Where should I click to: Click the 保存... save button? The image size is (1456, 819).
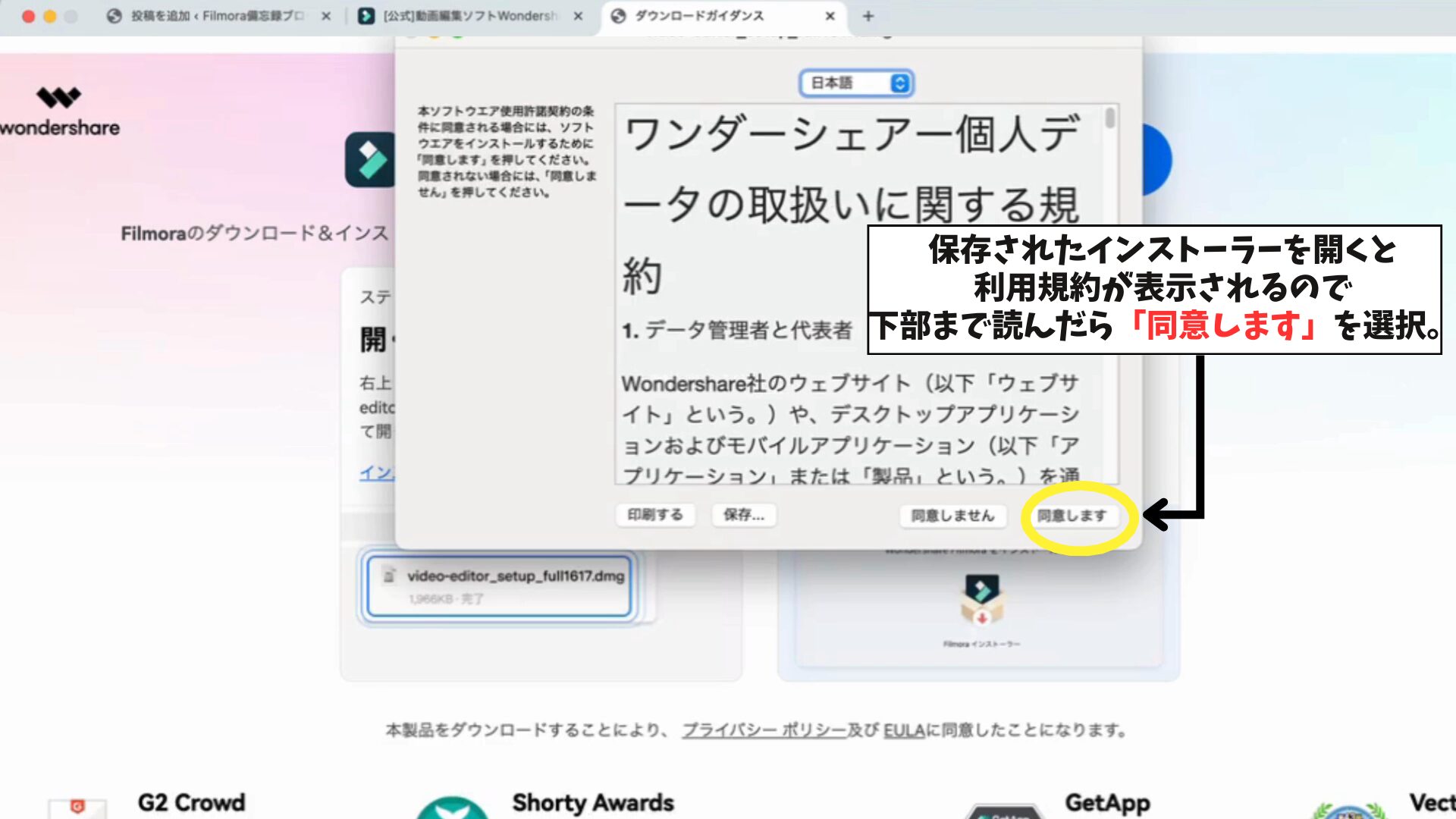point(743,515)
